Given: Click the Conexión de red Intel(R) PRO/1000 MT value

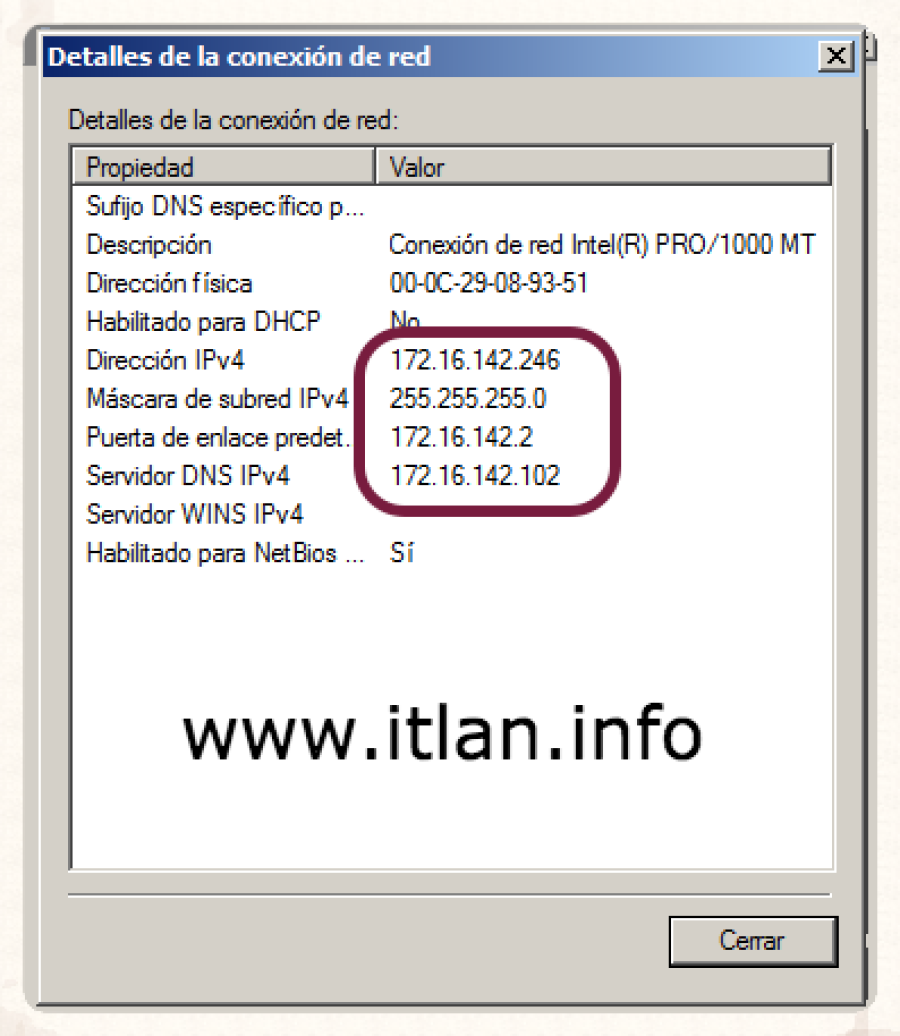Looking at the screenshot, I should pyautogui.click(x=602, y=244).
